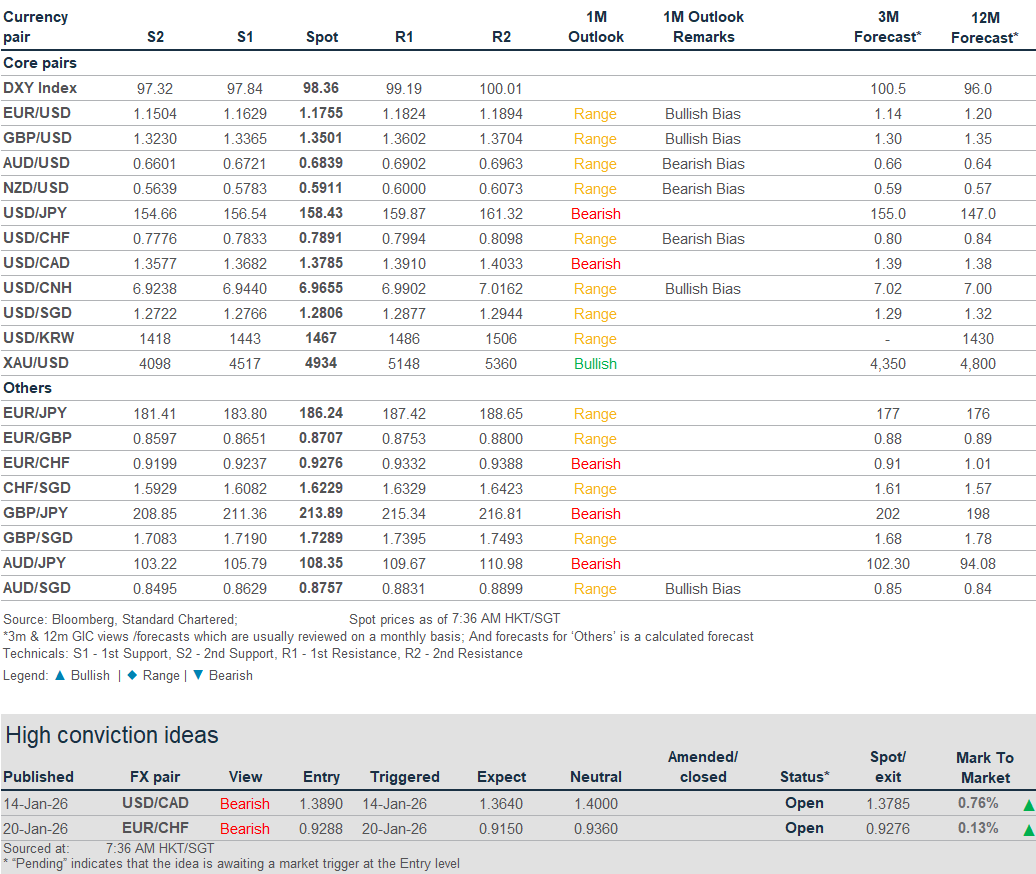Click the XAU/USD 12M forecast 4,800

[x=977, y=364]
